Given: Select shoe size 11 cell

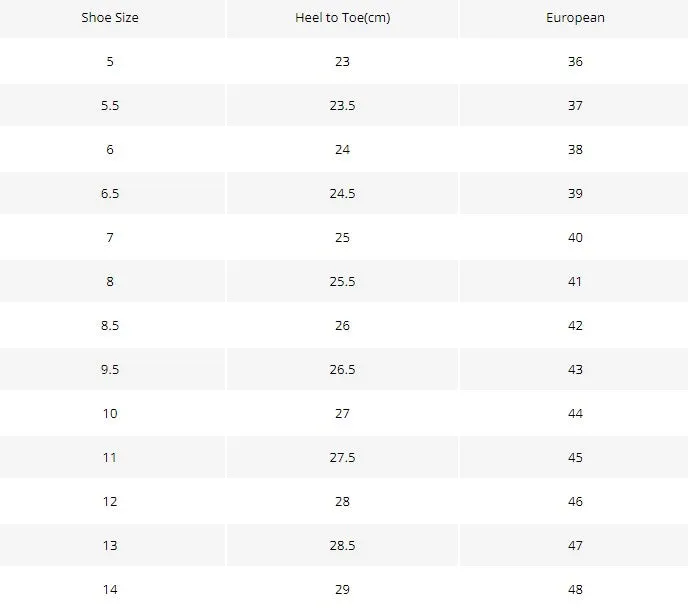Looking at the screenshot, I should click(x=110, y=457).
